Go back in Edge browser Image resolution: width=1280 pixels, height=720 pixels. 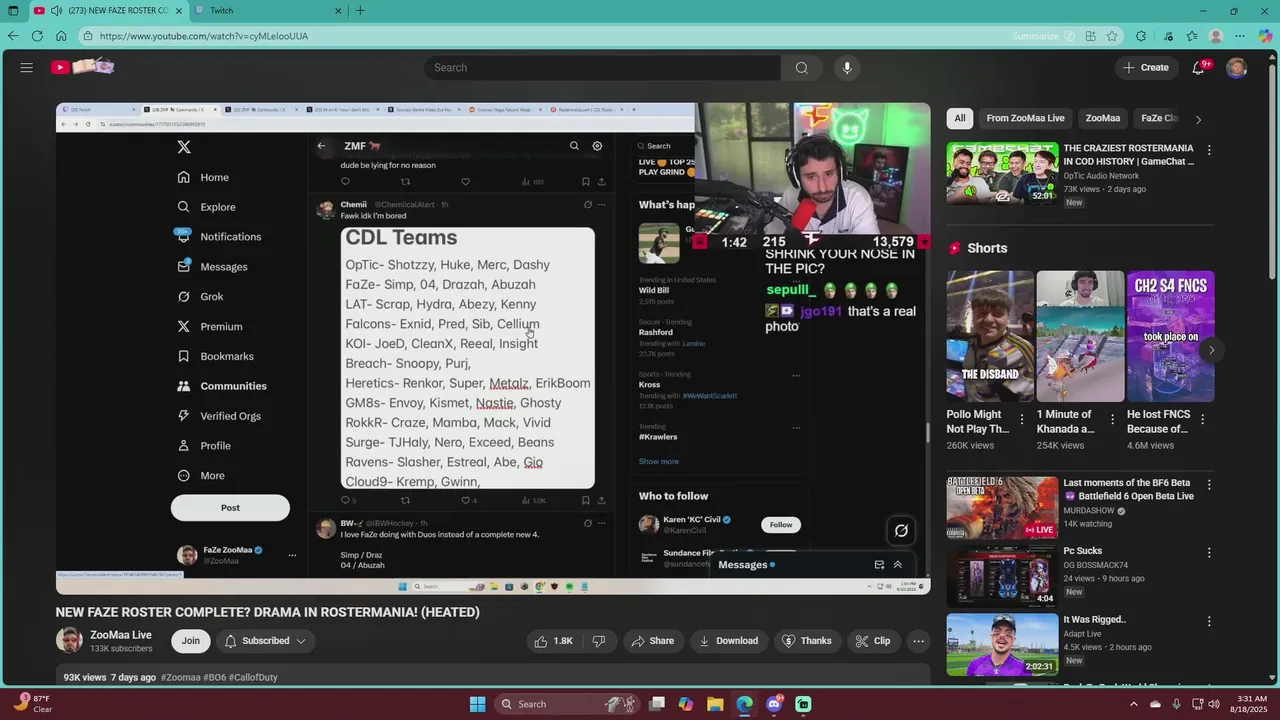(x=13, y=36)
